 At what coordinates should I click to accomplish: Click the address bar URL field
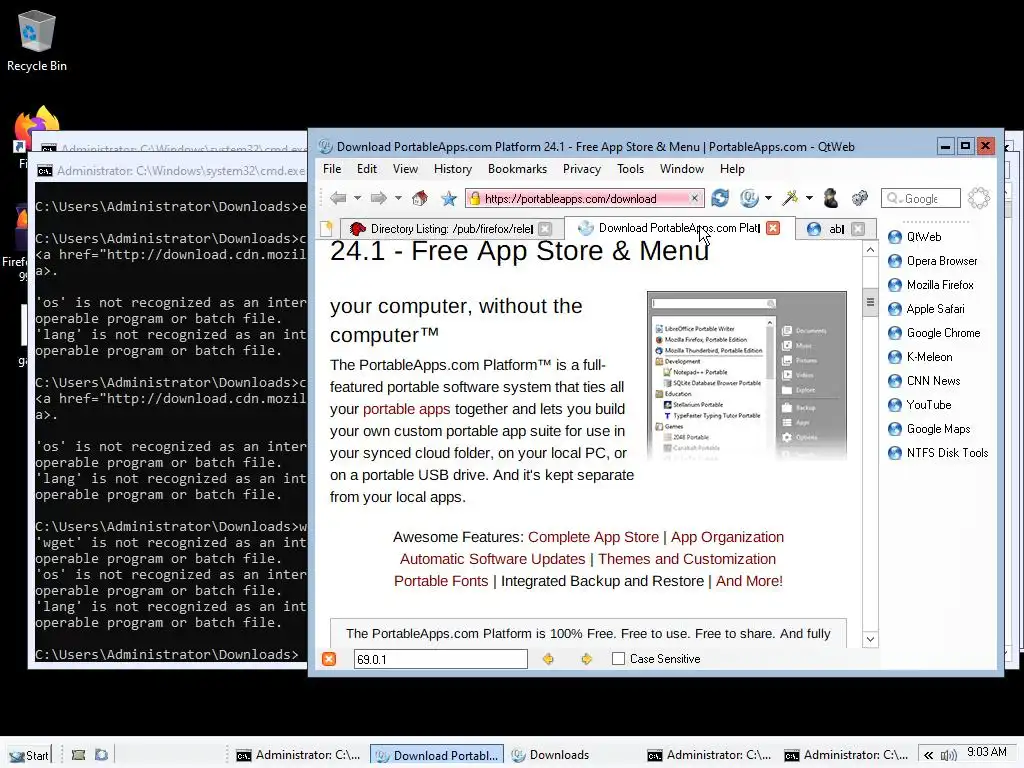[x=584, y=198]
